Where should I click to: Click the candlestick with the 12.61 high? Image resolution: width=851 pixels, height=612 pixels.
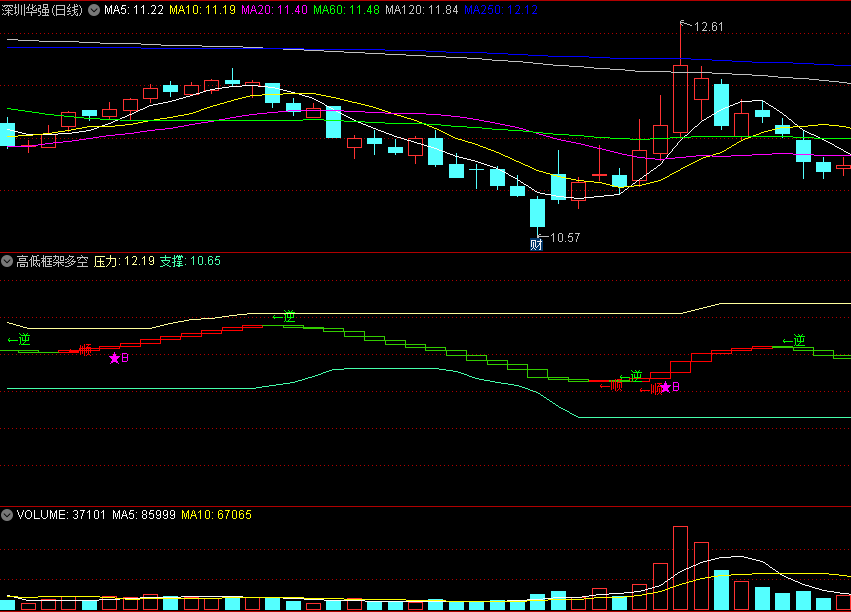(x=680, y=99)
